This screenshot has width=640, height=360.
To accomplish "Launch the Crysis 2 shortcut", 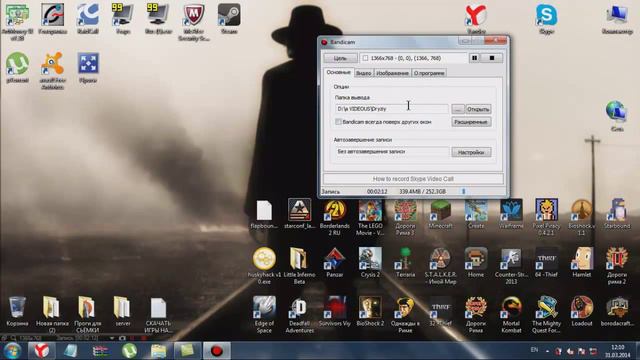I will tap(370, 262).
